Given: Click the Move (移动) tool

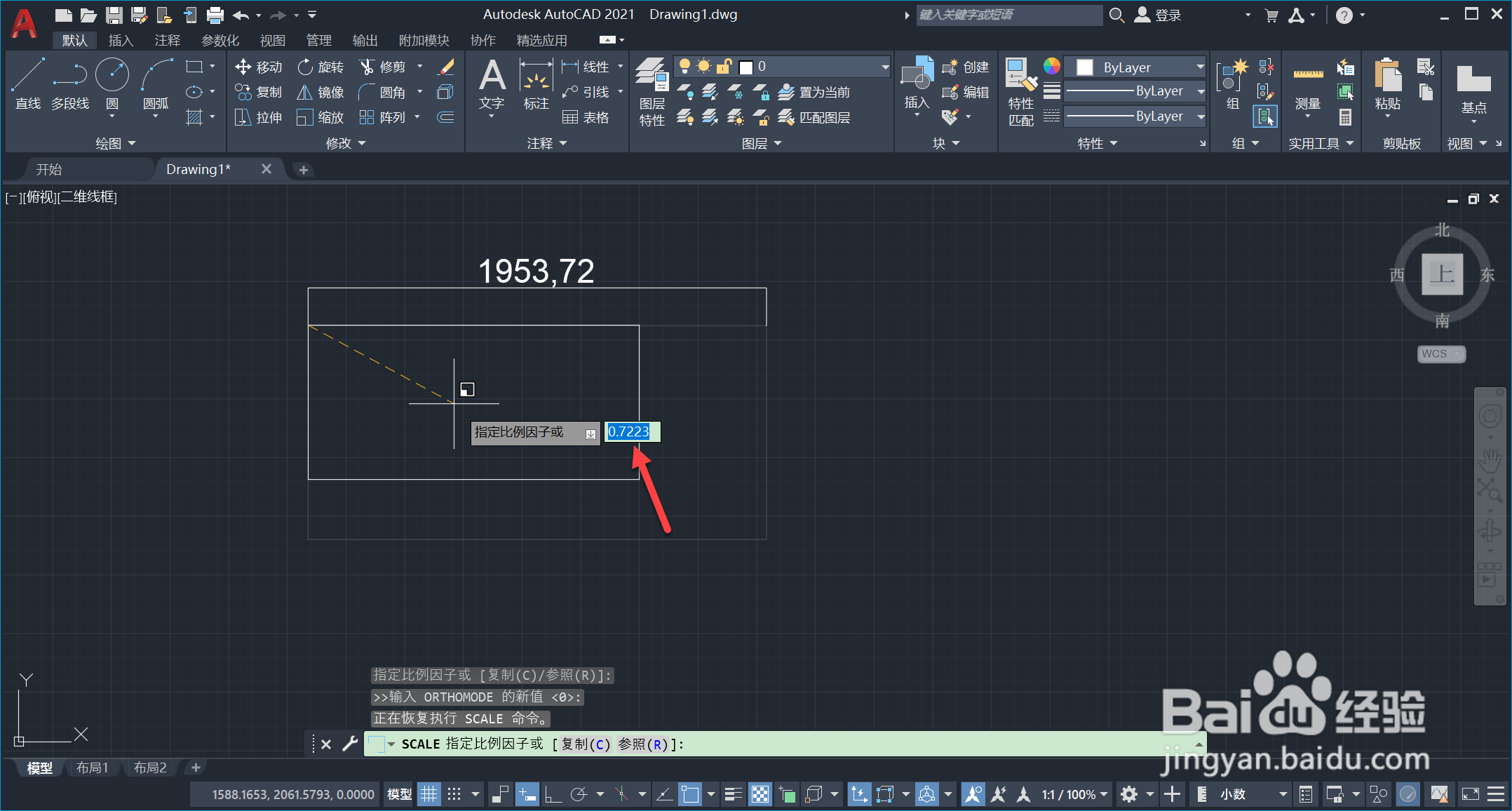Looking at the screenshot, I should click(258, 67).
